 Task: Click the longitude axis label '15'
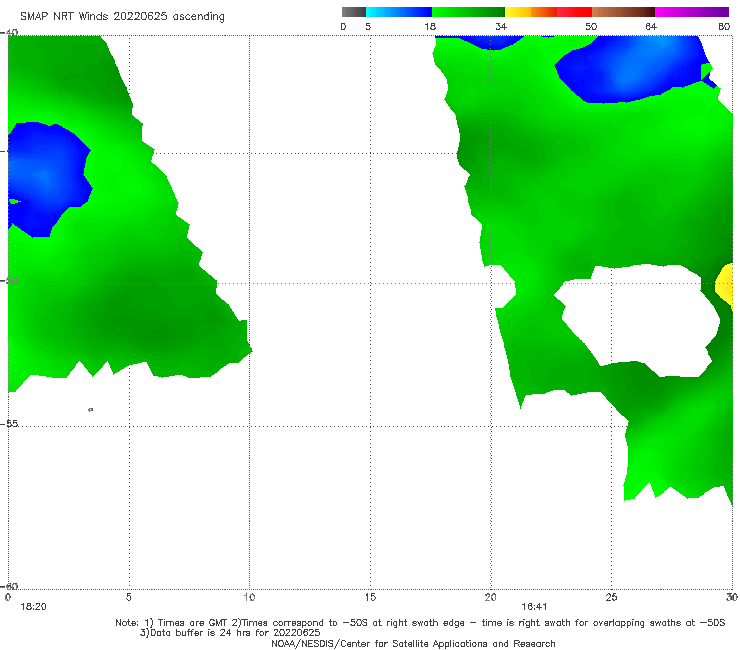[x=370, y=597]
